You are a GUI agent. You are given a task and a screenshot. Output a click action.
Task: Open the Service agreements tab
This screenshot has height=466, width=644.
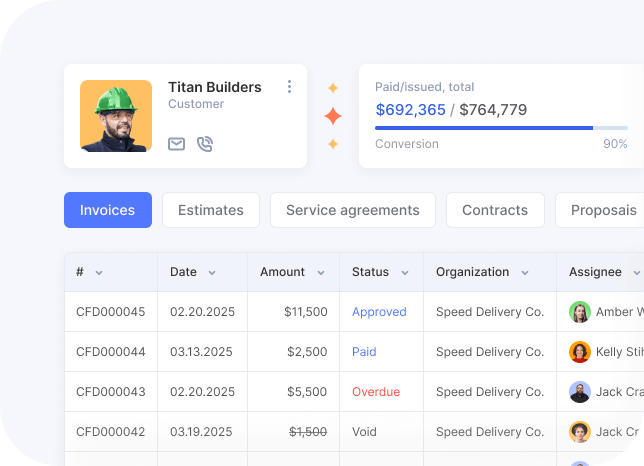click(353, 210)
